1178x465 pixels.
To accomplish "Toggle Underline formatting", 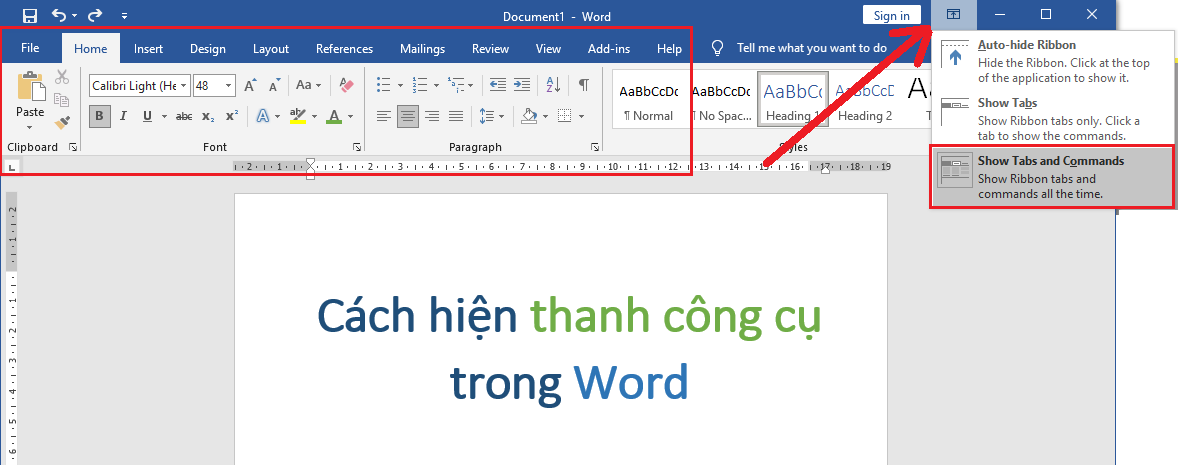I will [x=146, y=116].
